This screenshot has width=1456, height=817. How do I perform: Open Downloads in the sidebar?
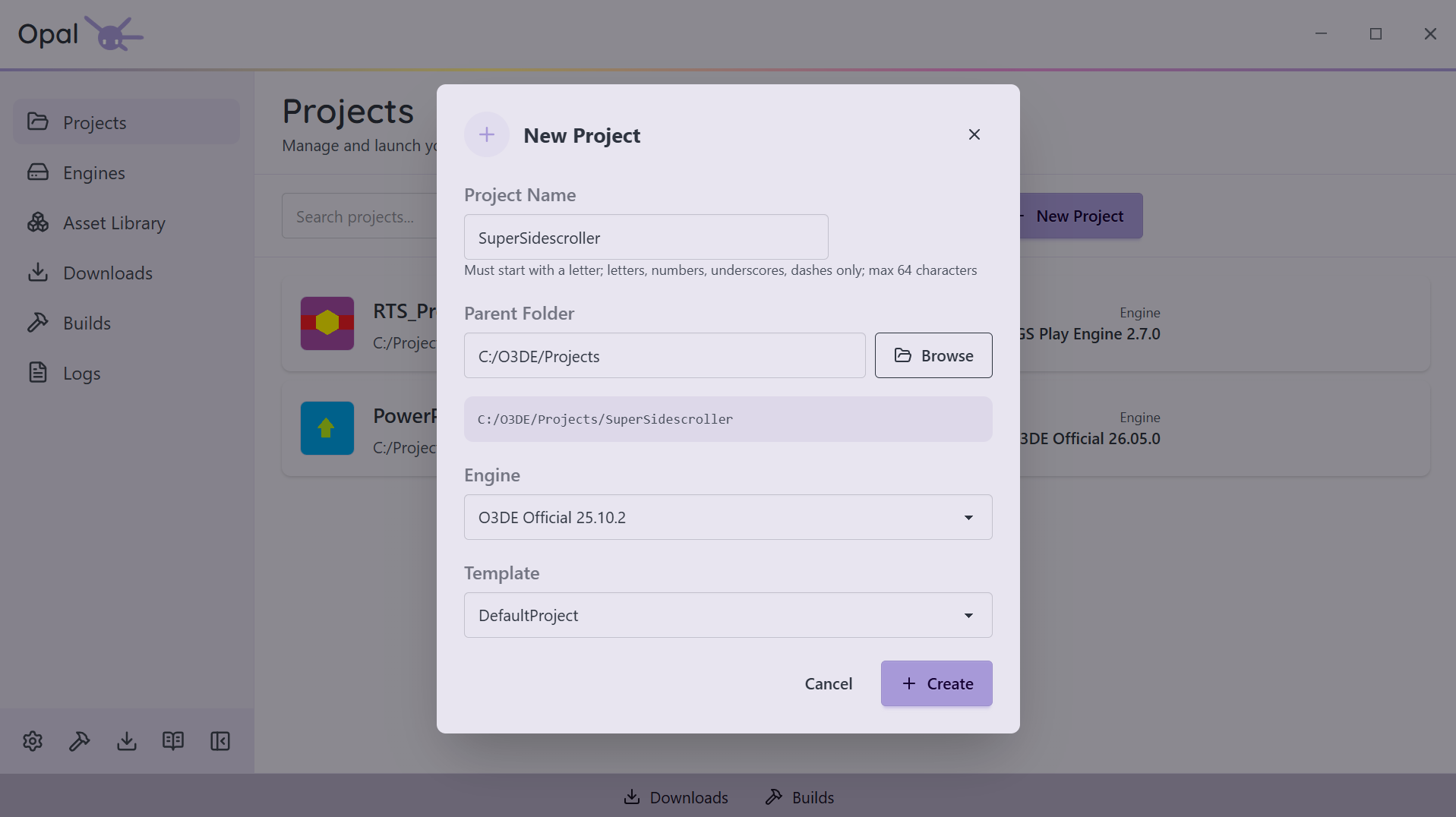[x=127, y=273]
